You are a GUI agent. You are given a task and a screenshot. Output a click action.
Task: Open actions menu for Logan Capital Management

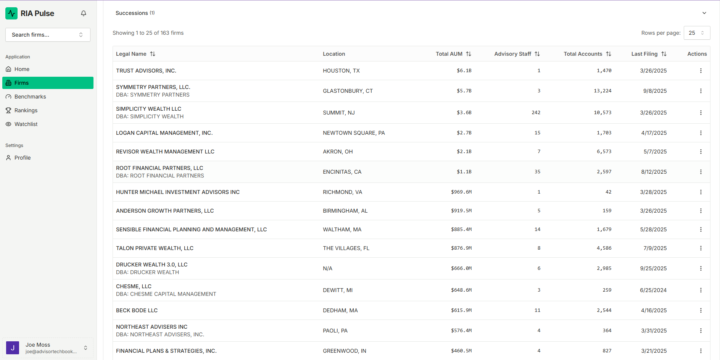(701, 133)
